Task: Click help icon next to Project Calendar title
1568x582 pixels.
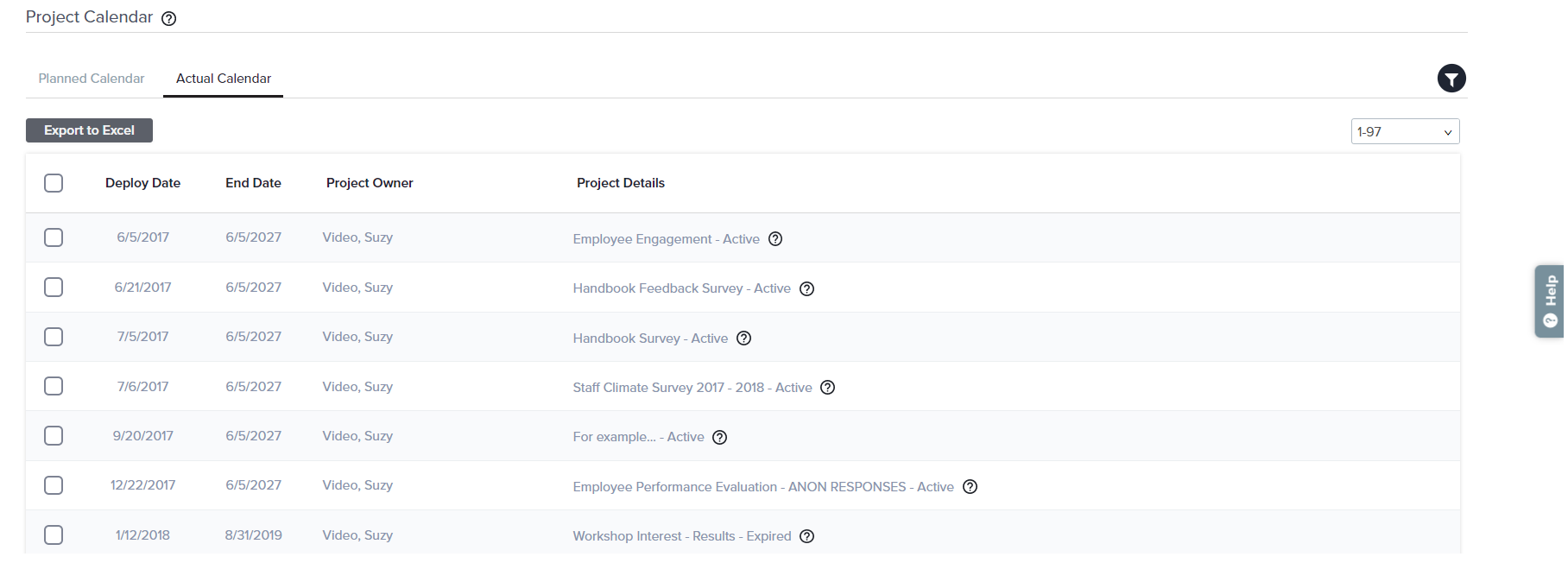Action: point(169,18)
